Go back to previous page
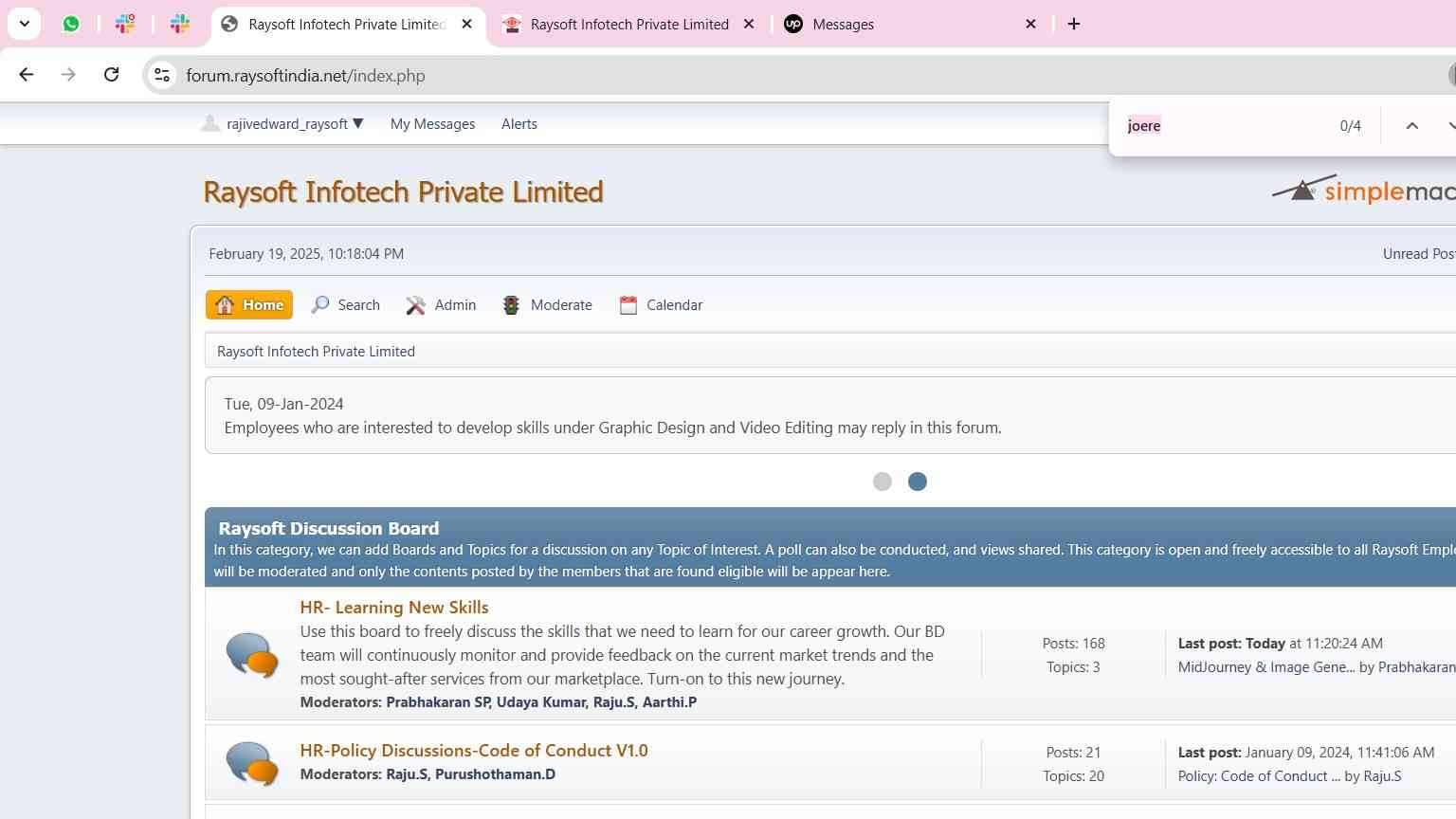 (x=27, y=75)
